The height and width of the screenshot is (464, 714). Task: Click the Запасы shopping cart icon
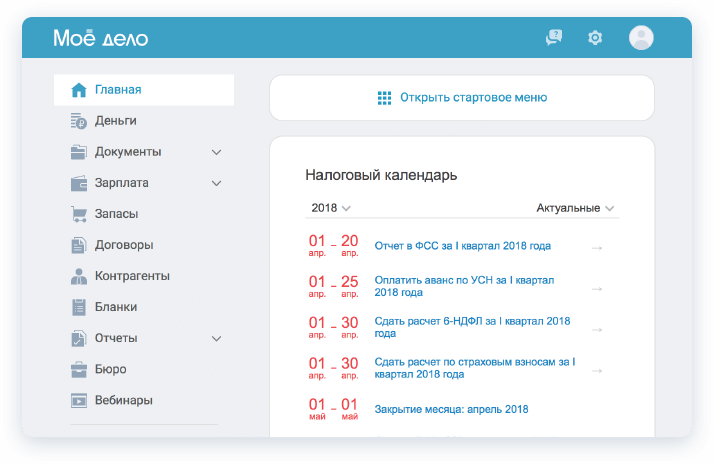pyautogui.click(x=79, y=214)
